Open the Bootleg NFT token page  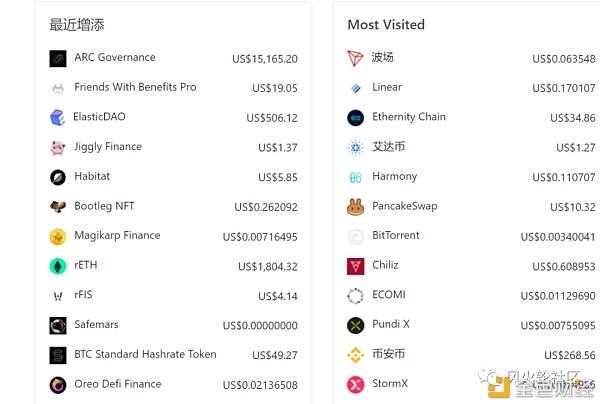104,206
